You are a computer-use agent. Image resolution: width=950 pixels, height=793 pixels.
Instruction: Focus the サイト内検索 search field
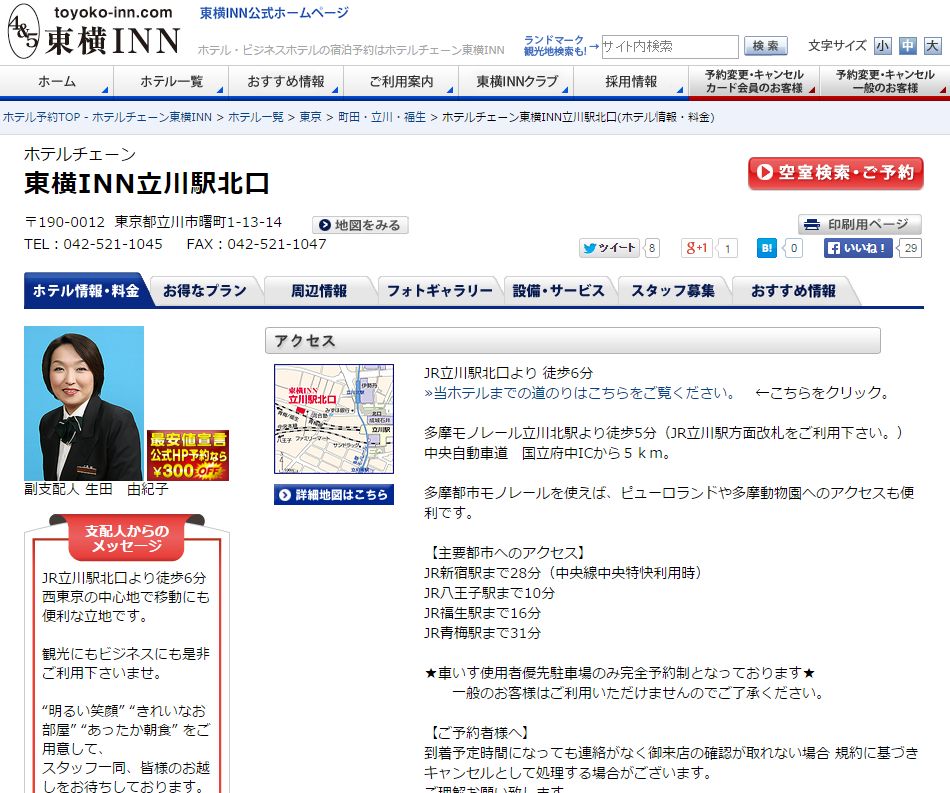click(669, 47)
